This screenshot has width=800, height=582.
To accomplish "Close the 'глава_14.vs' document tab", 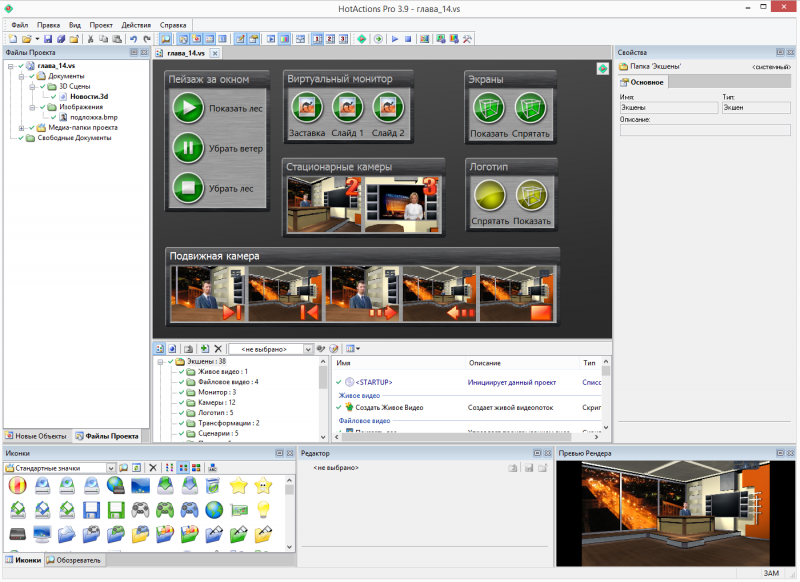I will click(x=215, y=53).
